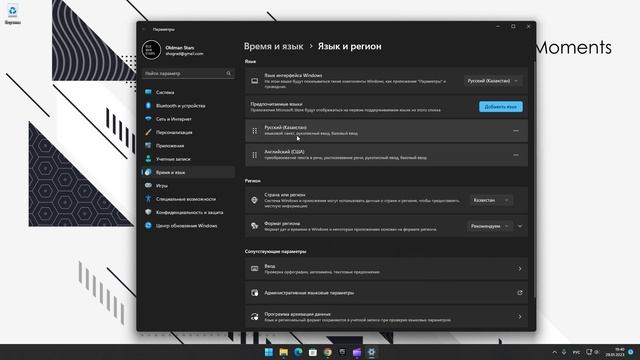Go to Bluetooth и устройства page
The height and width of the screenshot is (360, 640).
[189, 106]
